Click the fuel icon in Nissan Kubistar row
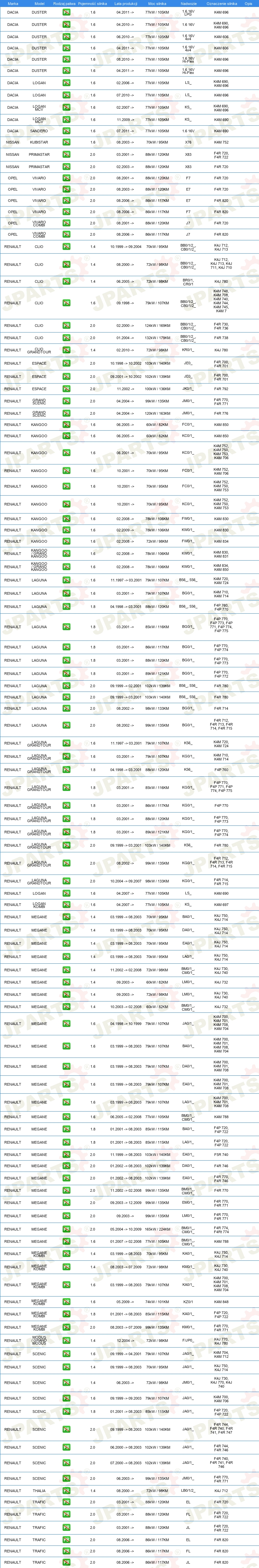The image size is (259, 1568). pos(66,143)
